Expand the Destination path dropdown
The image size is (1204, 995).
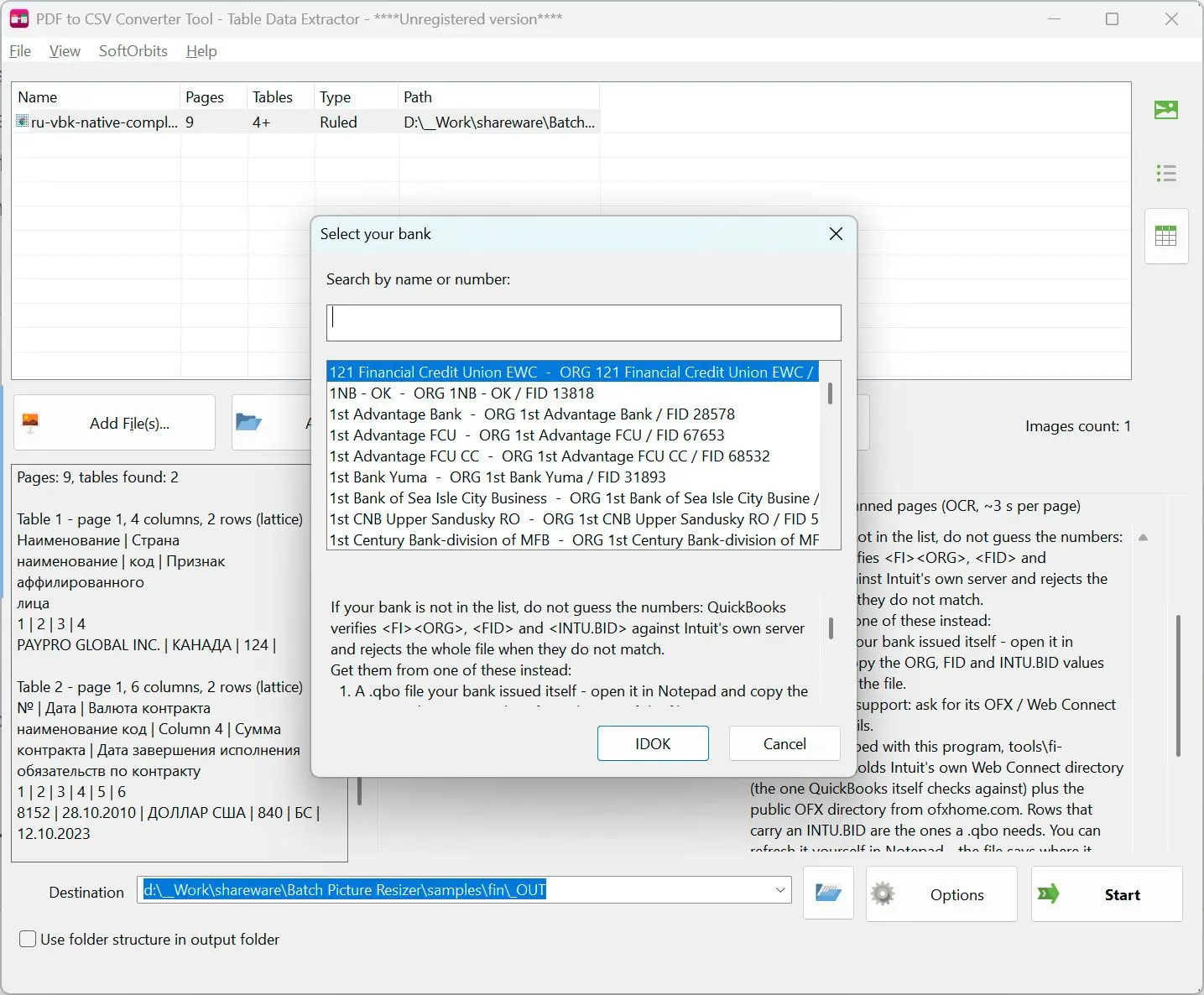pos(780,890)
